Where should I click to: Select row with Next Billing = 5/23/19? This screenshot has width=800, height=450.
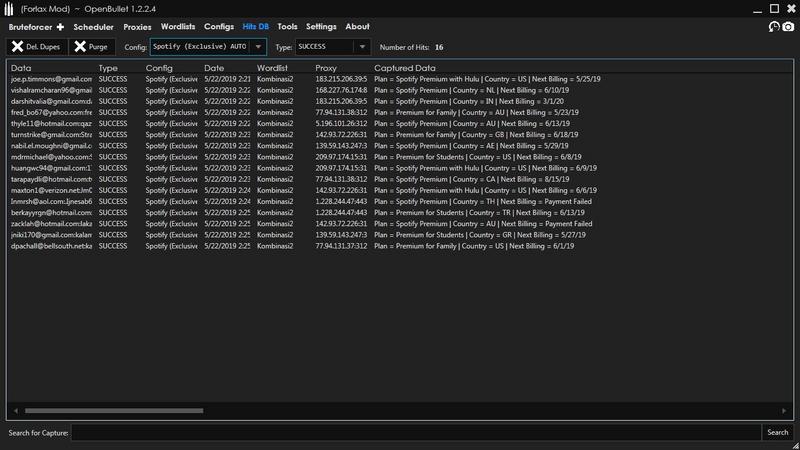(400, 113)
